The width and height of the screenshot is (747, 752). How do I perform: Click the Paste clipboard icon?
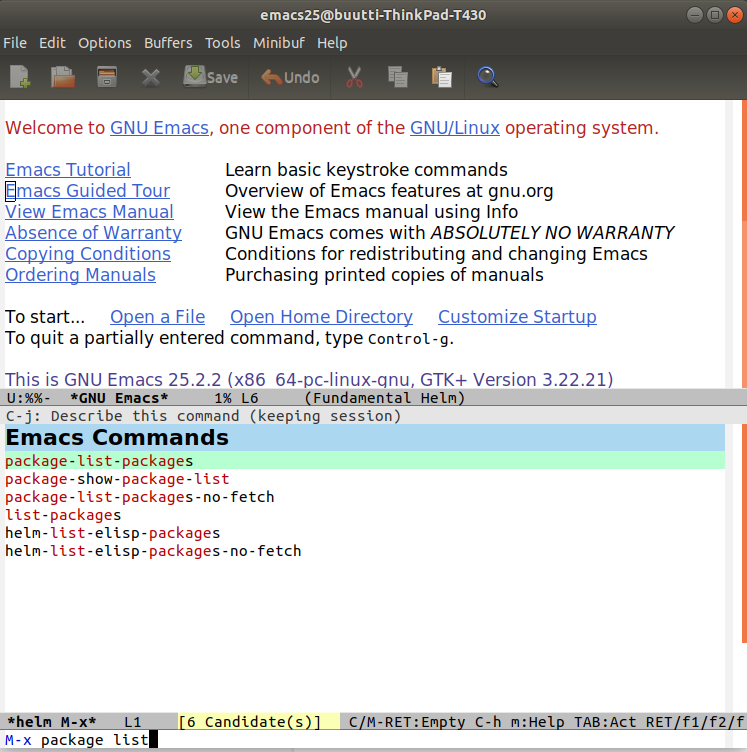tap(441, 77)
